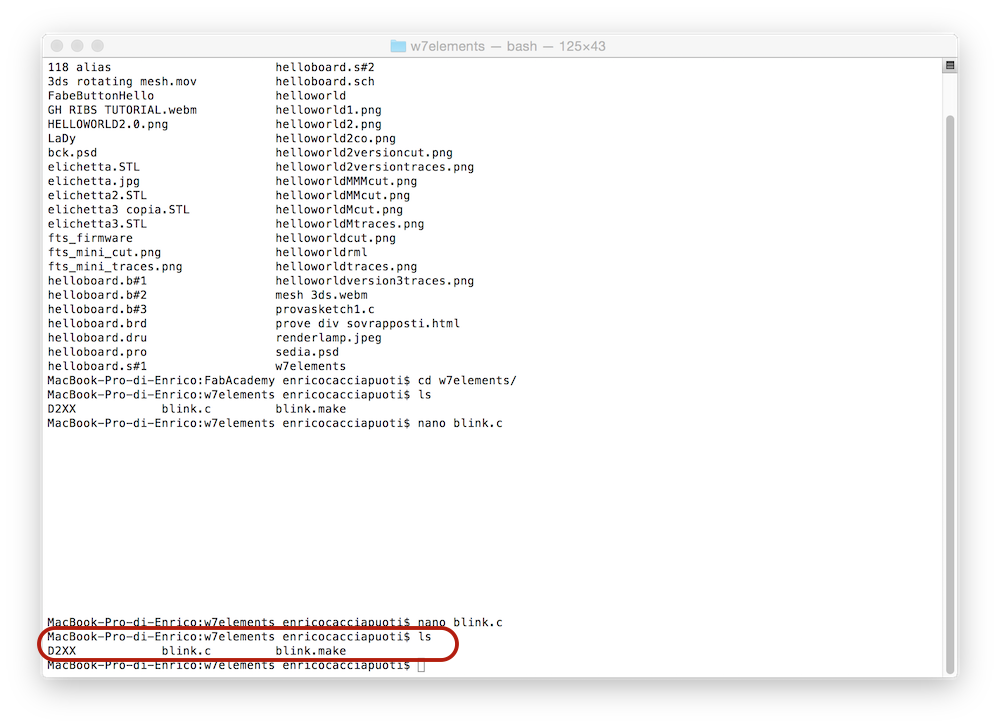
Task: Click the 'LaDy' entry
Action: click(x=62, y=138)
